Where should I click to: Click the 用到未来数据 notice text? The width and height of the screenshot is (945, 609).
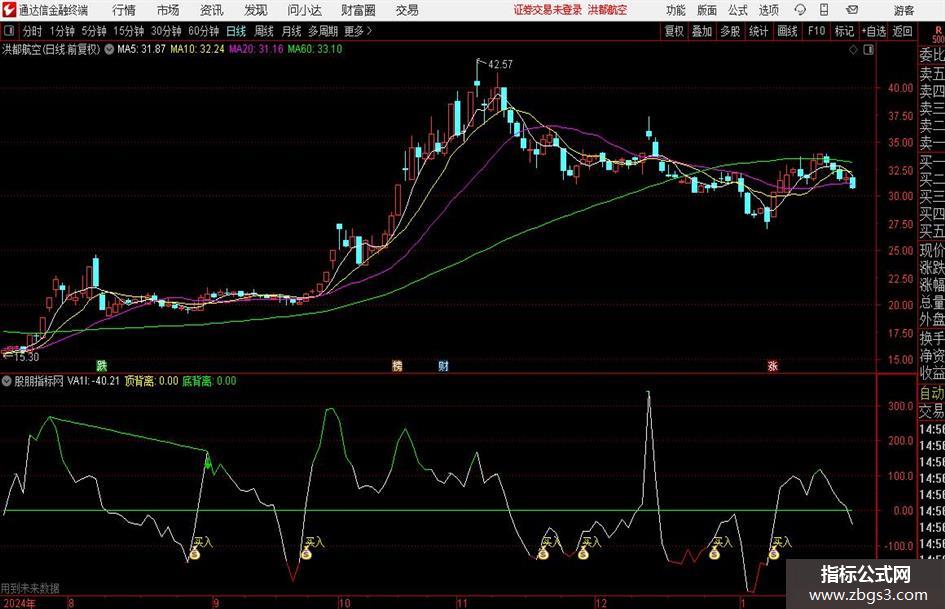coord(30,588)
